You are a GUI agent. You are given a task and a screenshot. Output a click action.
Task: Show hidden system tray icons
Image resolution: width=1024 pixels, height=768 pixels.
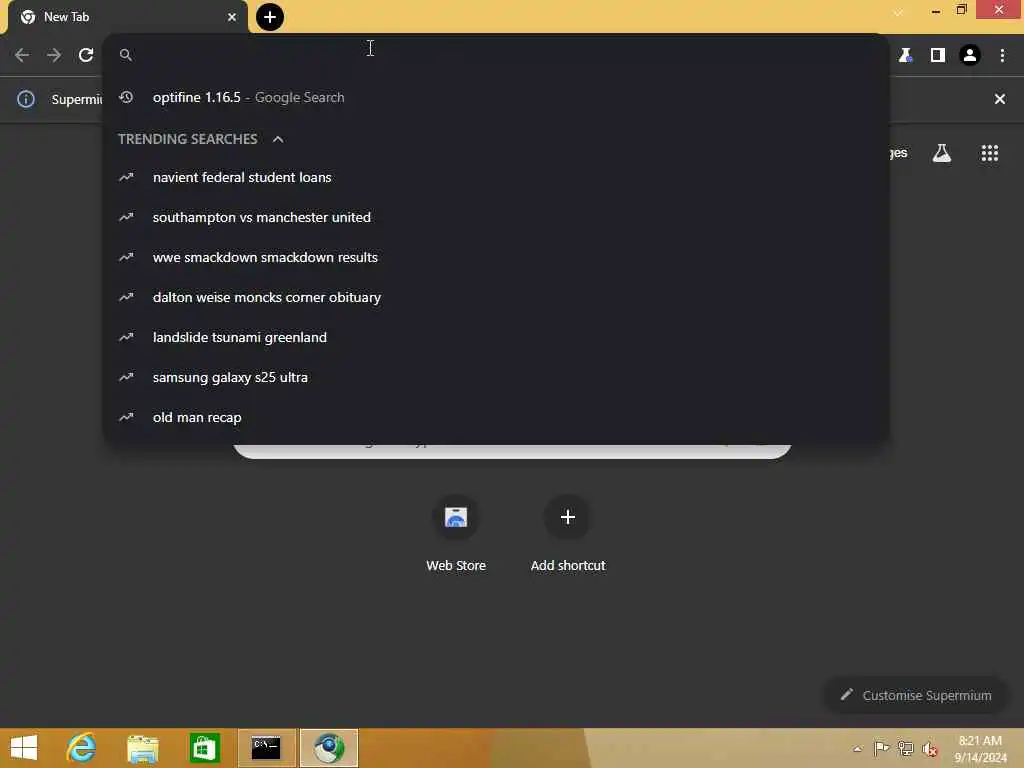857,749
